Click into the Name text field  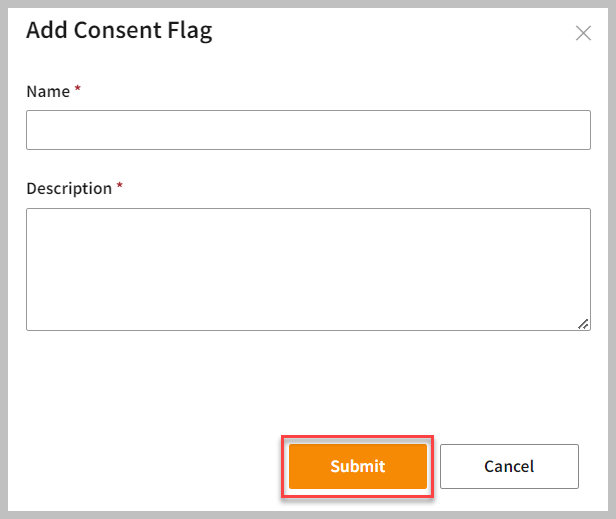click(308, 130)
